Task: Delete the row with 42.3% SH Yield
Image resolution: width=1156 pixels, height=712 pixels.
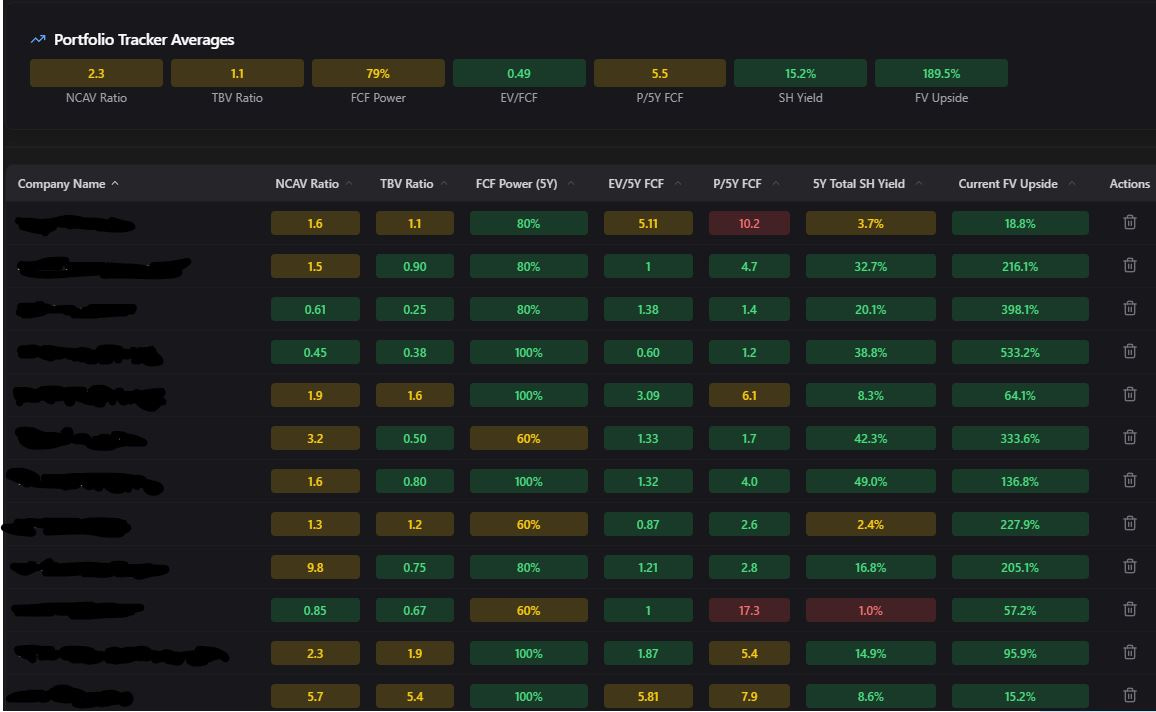Action: tap(1129, 437)
